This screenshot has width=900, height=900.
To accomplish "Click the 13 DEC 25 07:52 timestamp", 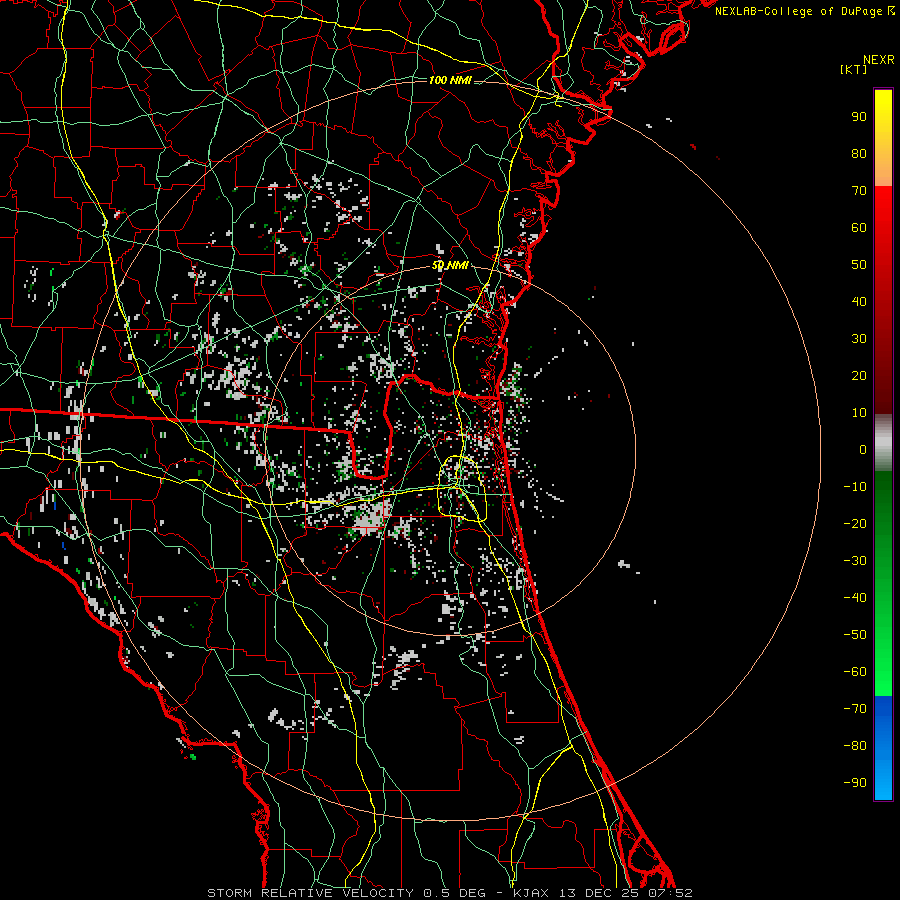I will click(x=624, y=893).
